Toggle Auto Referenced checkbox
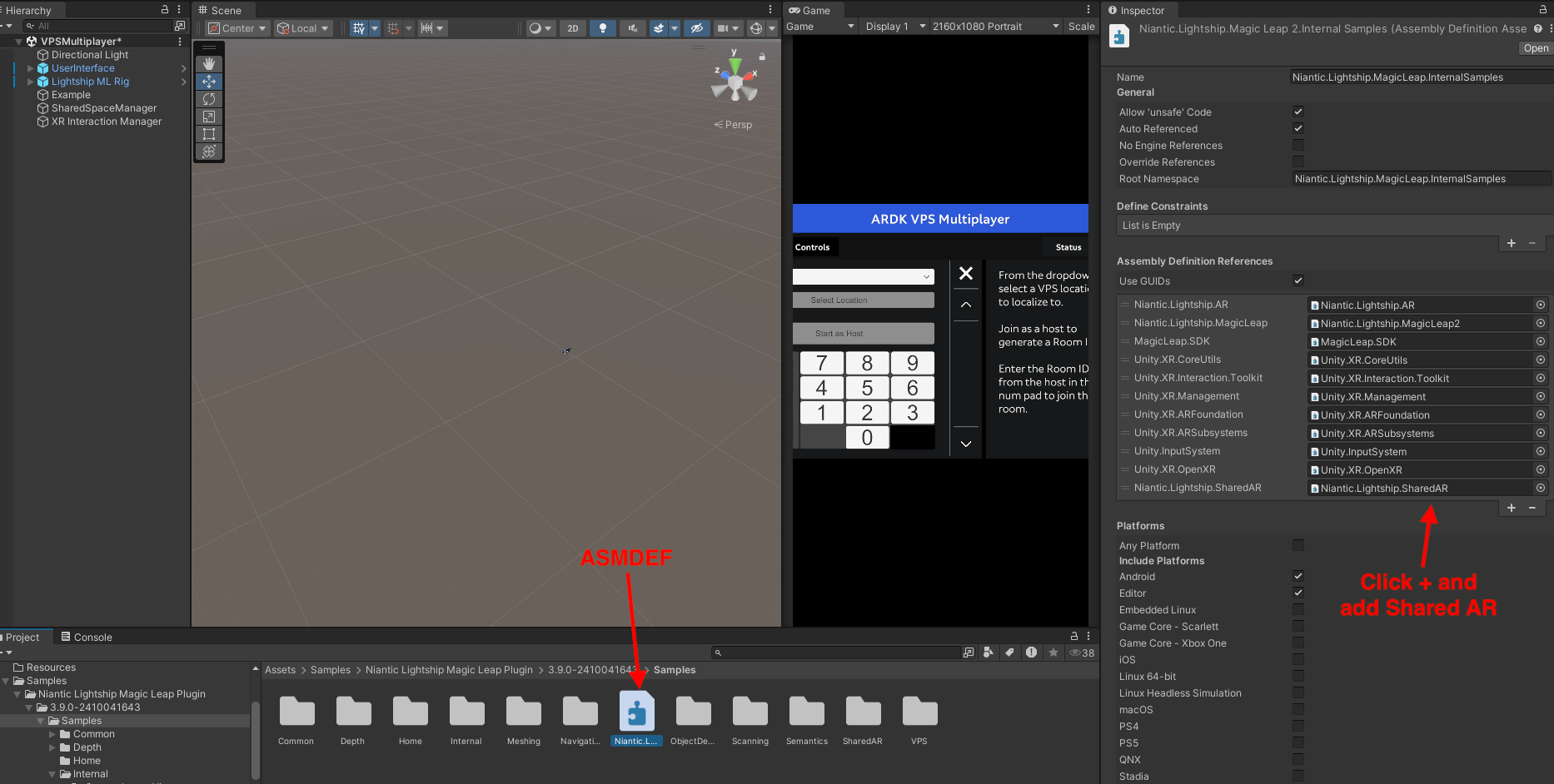 click(1297, 128)
